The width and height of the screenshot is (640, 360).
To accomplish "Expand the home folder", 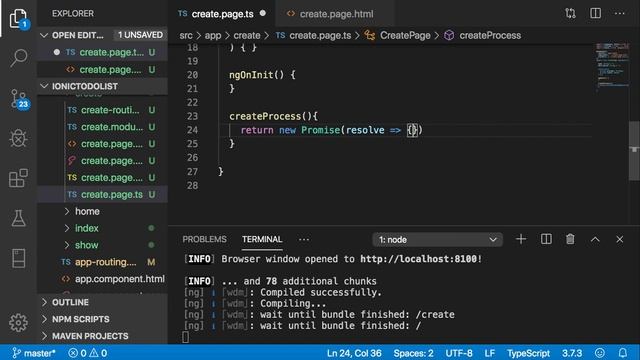I will 87,211.
